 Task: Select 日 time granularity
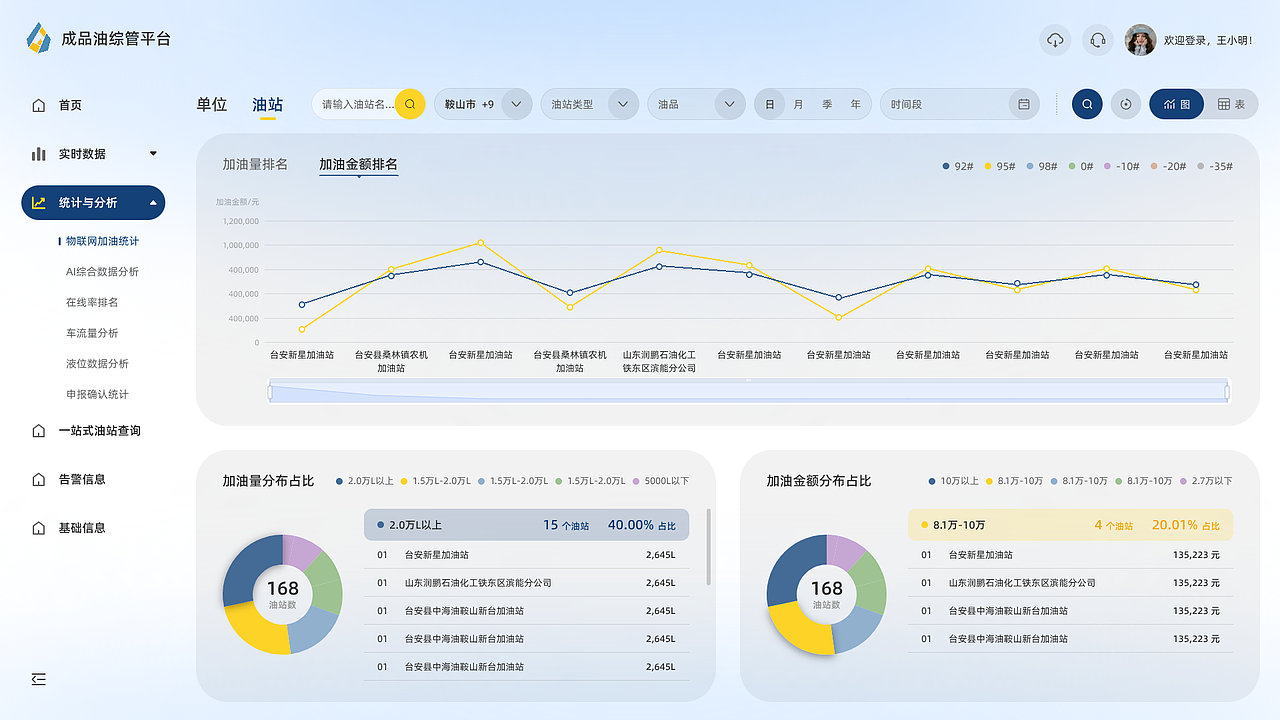[x=770, y=104]
